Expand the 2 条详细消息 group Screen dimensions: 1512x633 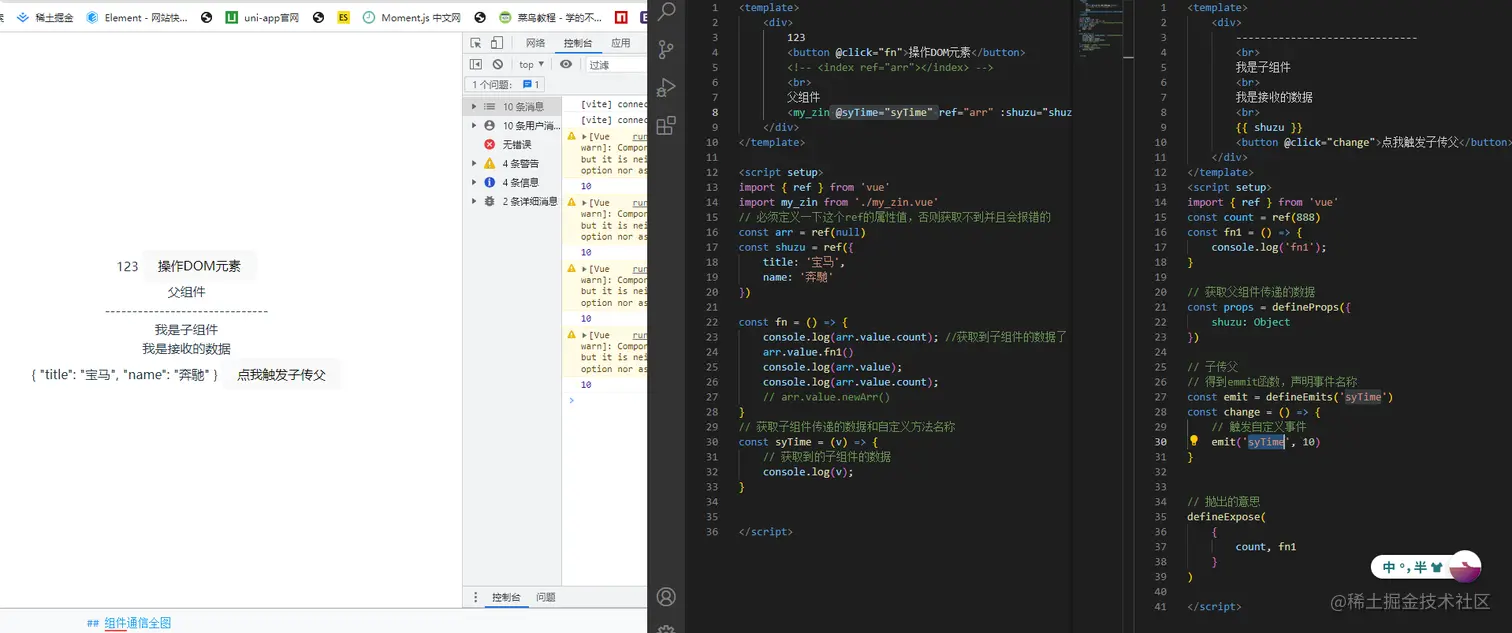(x=512, y=201)
